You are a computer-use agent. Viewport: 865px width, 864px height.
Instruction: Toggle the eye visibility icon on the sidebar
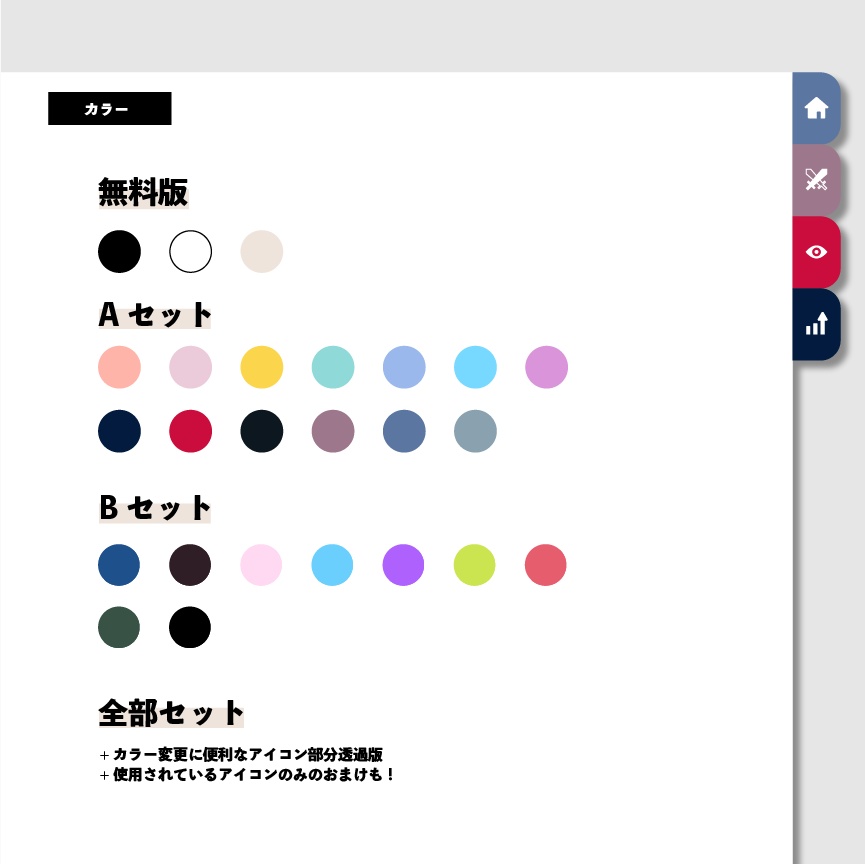pos(817,252)
